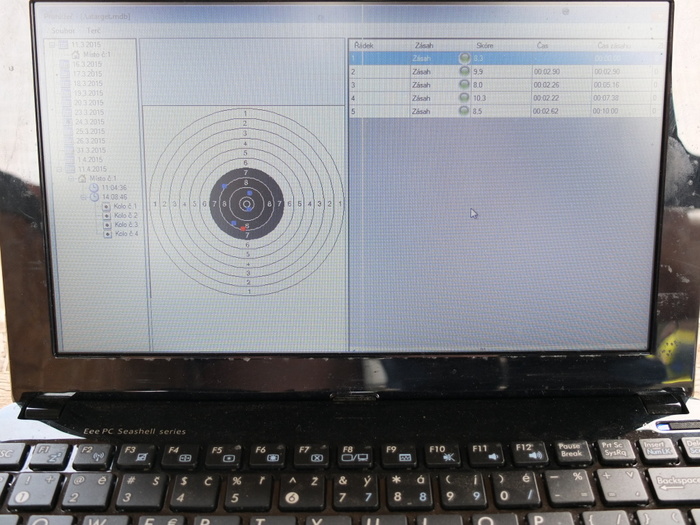Viewport: 700px width, 525px height.
Task: Collapse the 11.3.2015 tree node
Action: point(51,46)
